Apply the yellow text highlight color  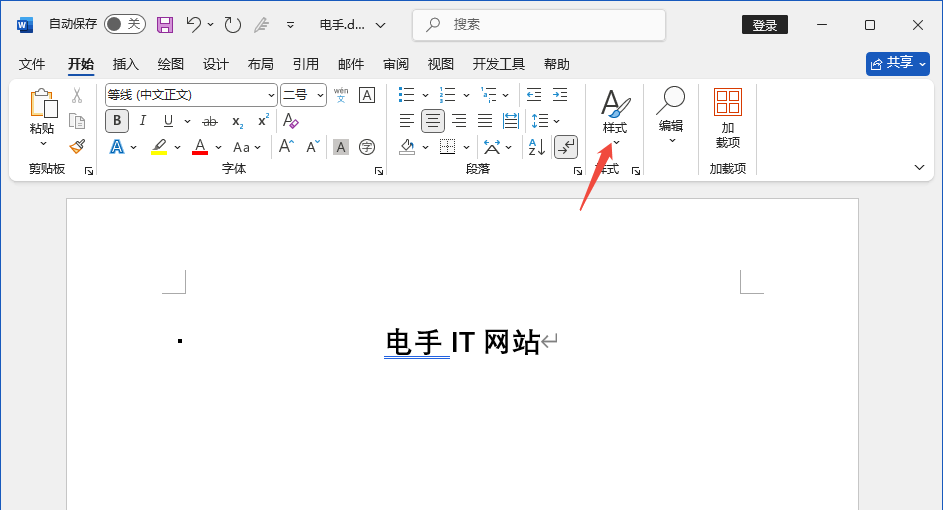tap(159, 147)
